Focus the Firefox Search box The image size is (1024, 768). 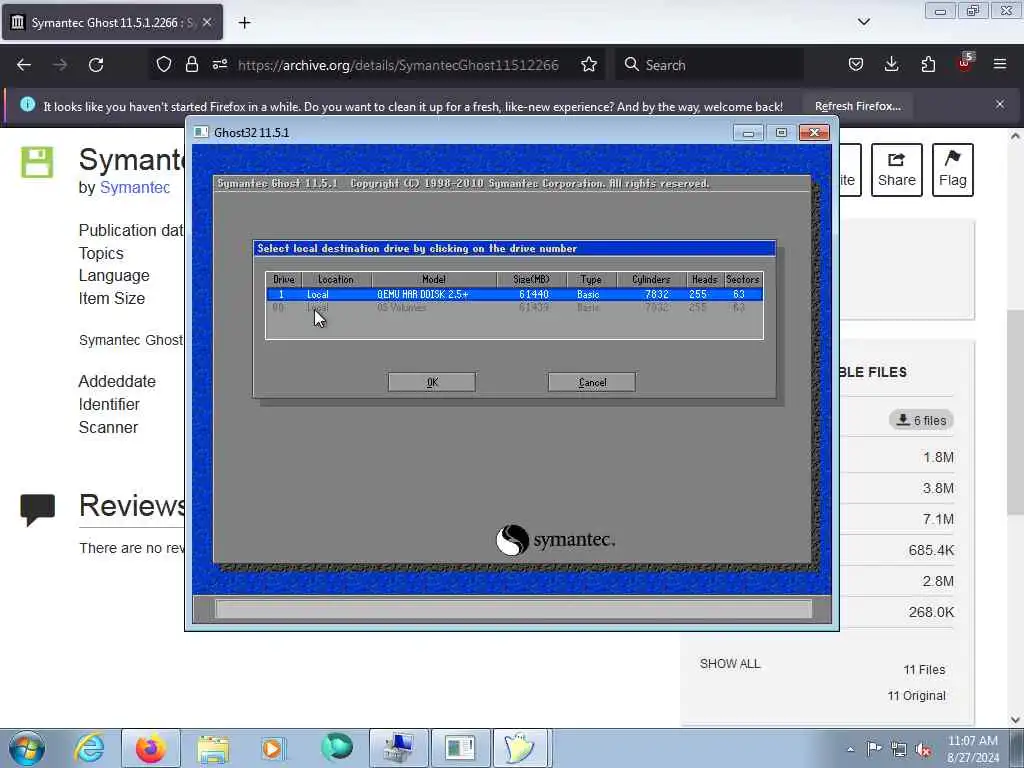(x=709, y=65)
